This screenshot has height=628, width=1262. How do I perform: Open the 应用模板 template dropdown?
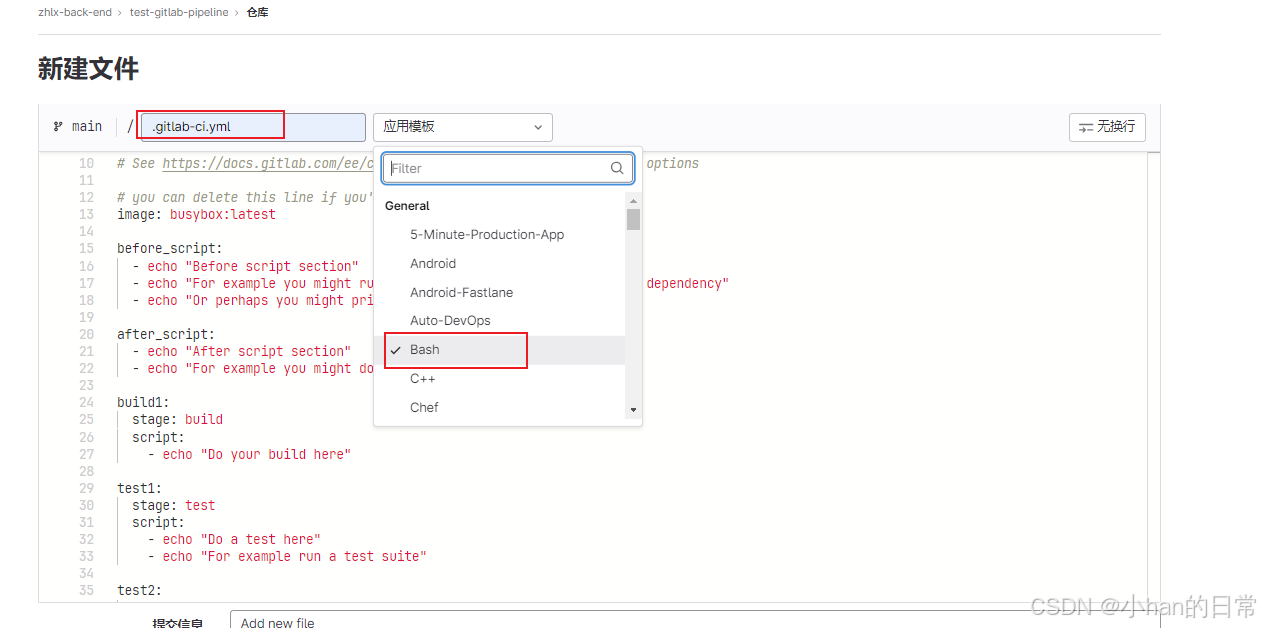(463, 127)
